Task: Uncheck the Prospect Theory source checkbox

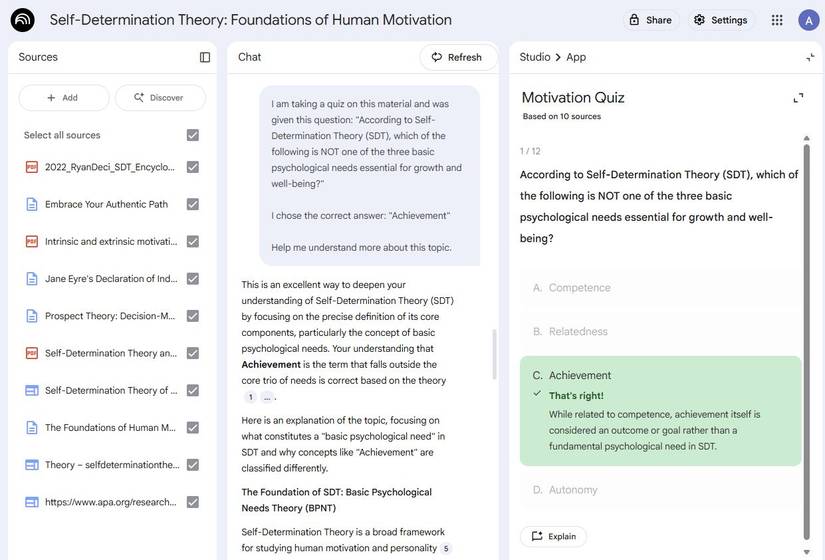Action: click(x=193, y=316)
